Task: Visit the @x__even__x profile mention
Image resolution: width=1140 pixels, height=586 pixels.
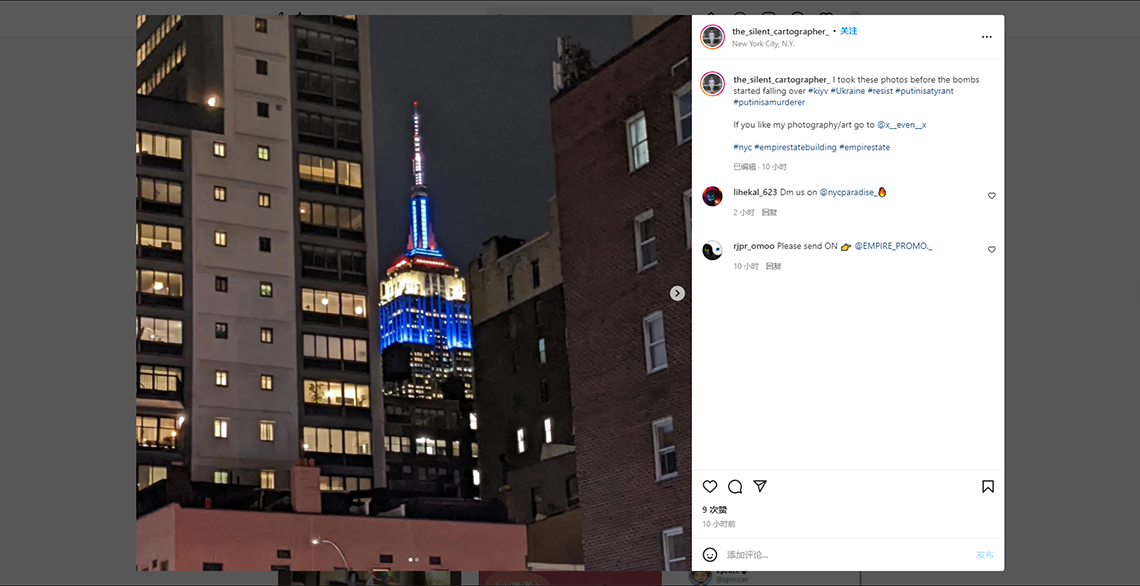Action: [x=902, y=125]
